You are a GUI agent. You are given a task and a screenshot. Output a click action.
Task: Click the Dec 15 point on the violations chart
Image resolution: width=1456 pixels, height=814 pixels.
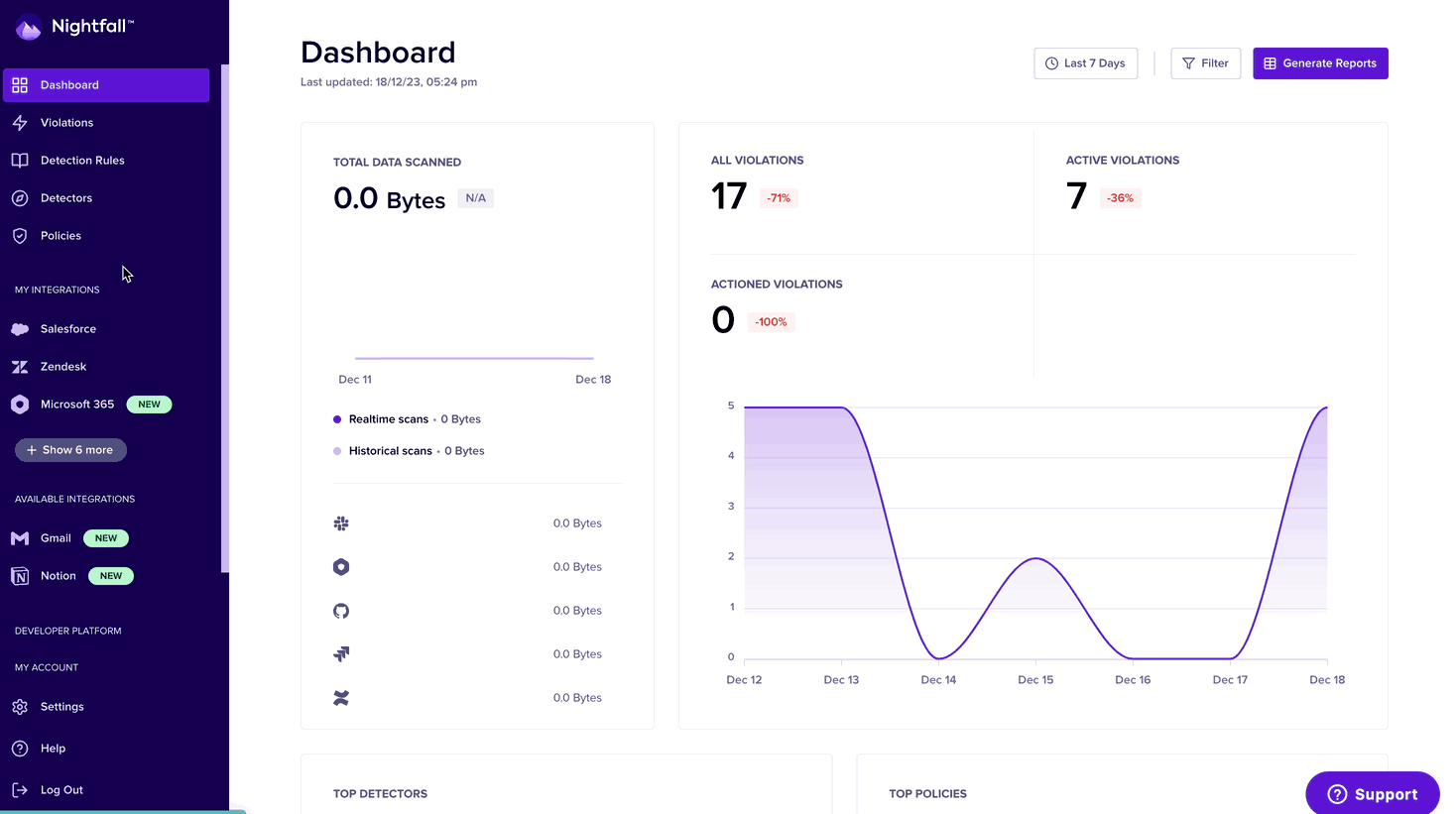pos(1035,558)
